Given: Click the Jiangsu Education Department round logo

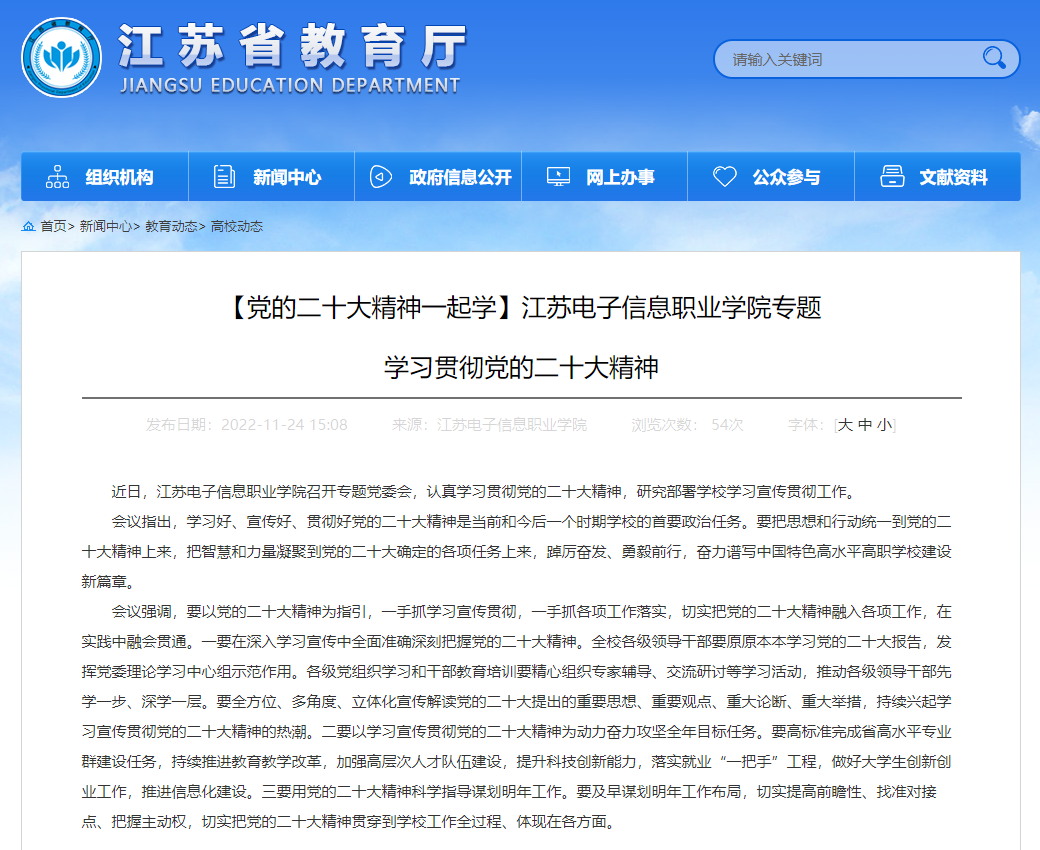Looking at the screenshot, I should [62, 57].
